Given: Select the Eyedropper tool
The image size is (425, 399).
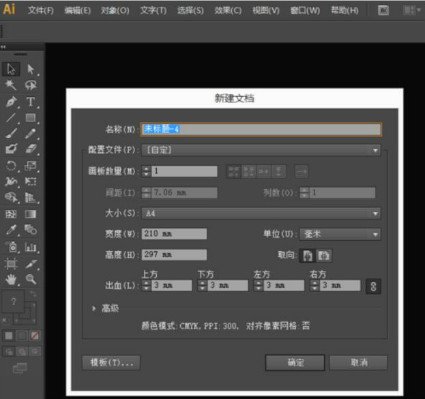Looking at the screenshot, I should pyautogui.click(x=11, y=230).
